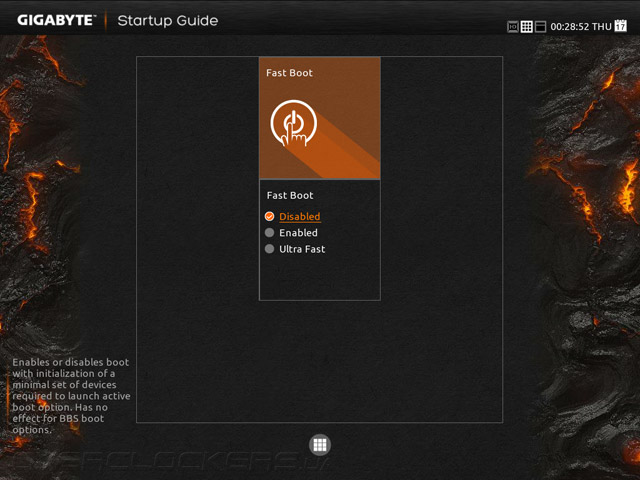640x480 pixels.
Task: Click the Fast Boot power touch icon
Action: point(293,123)
